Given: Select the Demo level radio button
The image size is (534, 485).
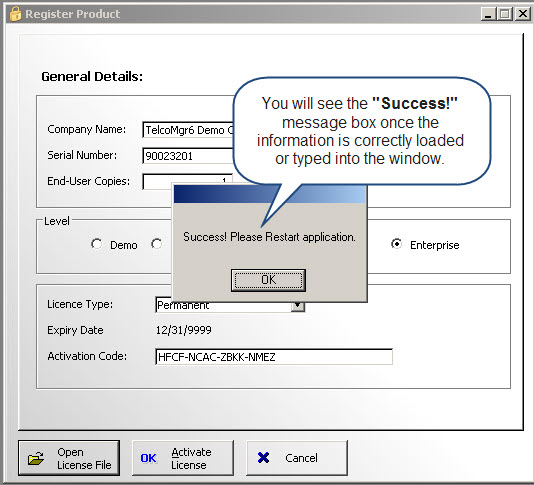Looking at the screenshot, I should [96, 244].
